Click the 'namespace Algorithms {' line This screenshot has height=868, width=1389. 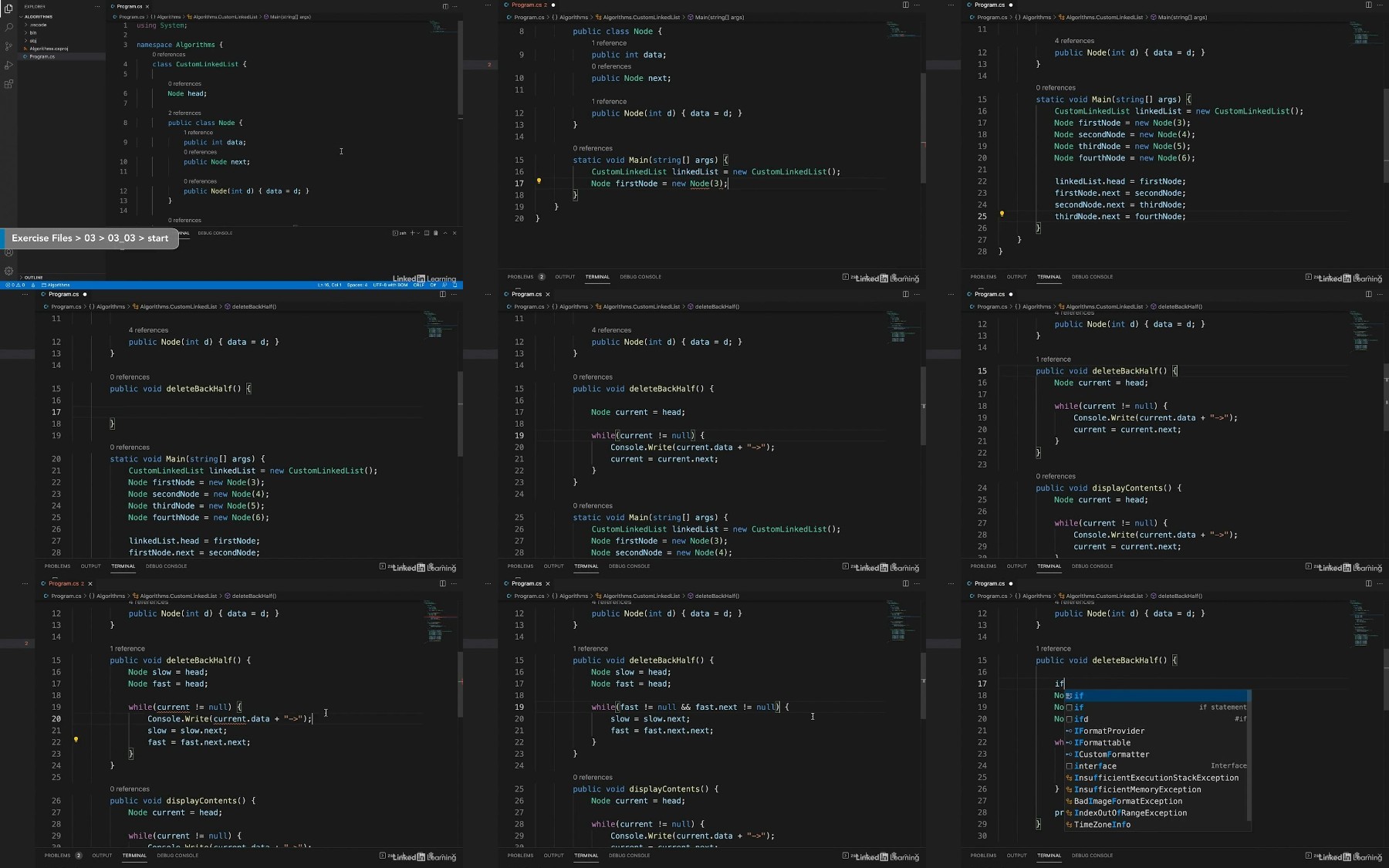pos(180,45)
